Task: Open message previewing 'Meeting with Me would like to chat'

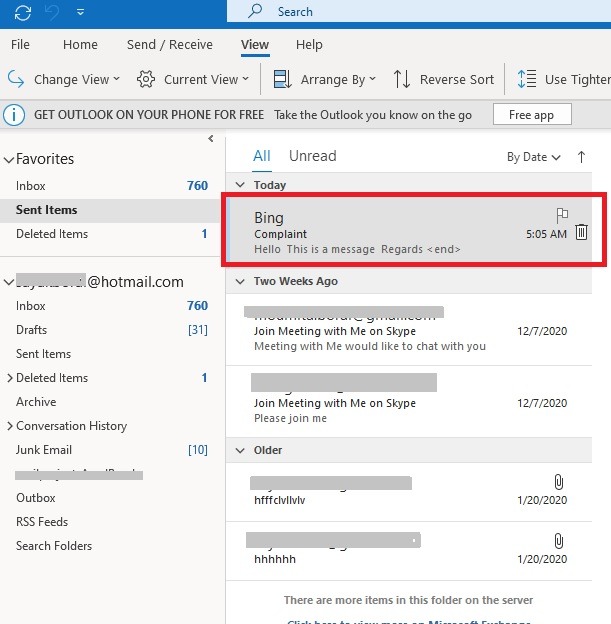Action: coord(409,330)
